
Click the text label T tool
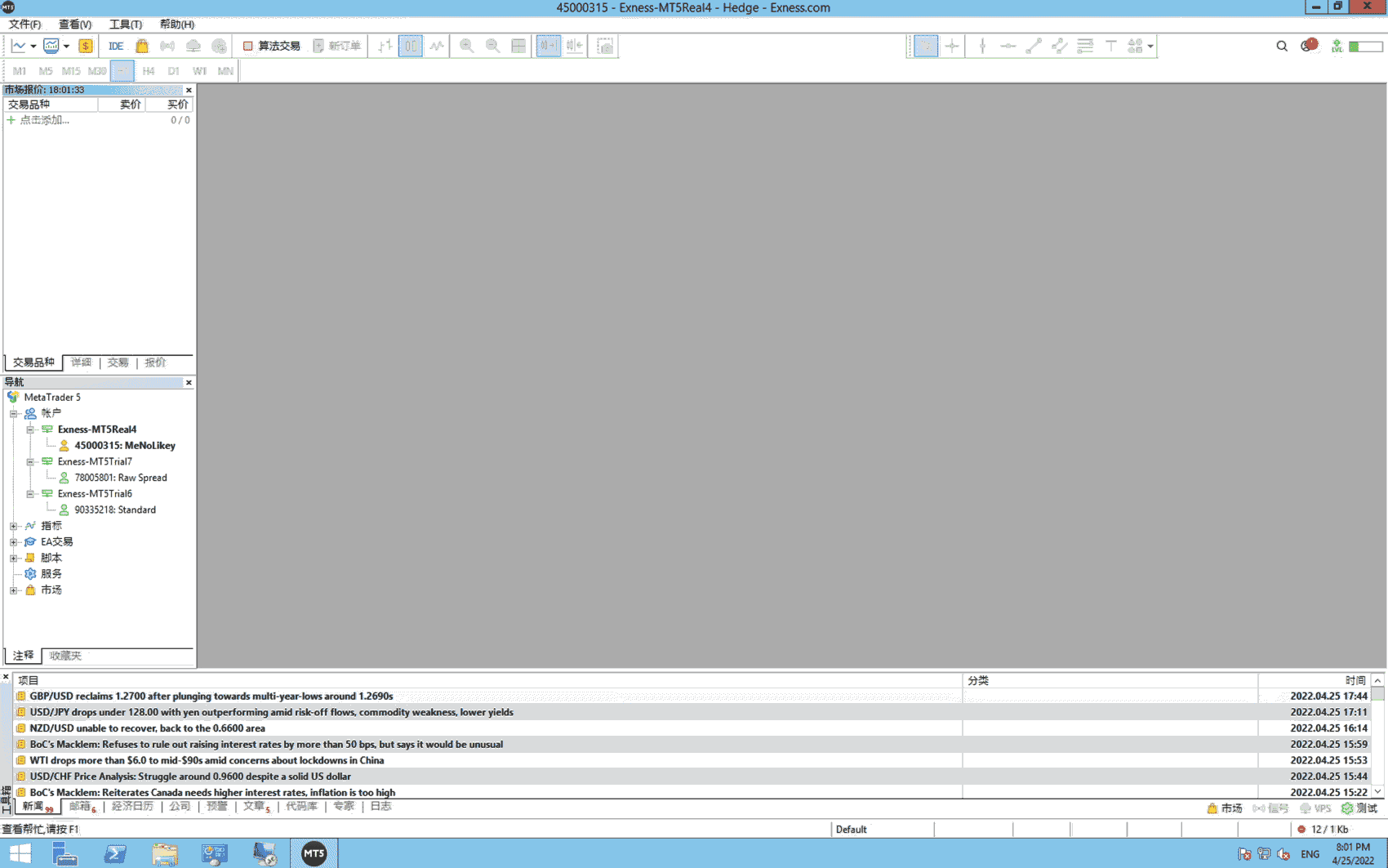tap(1110, 47)
